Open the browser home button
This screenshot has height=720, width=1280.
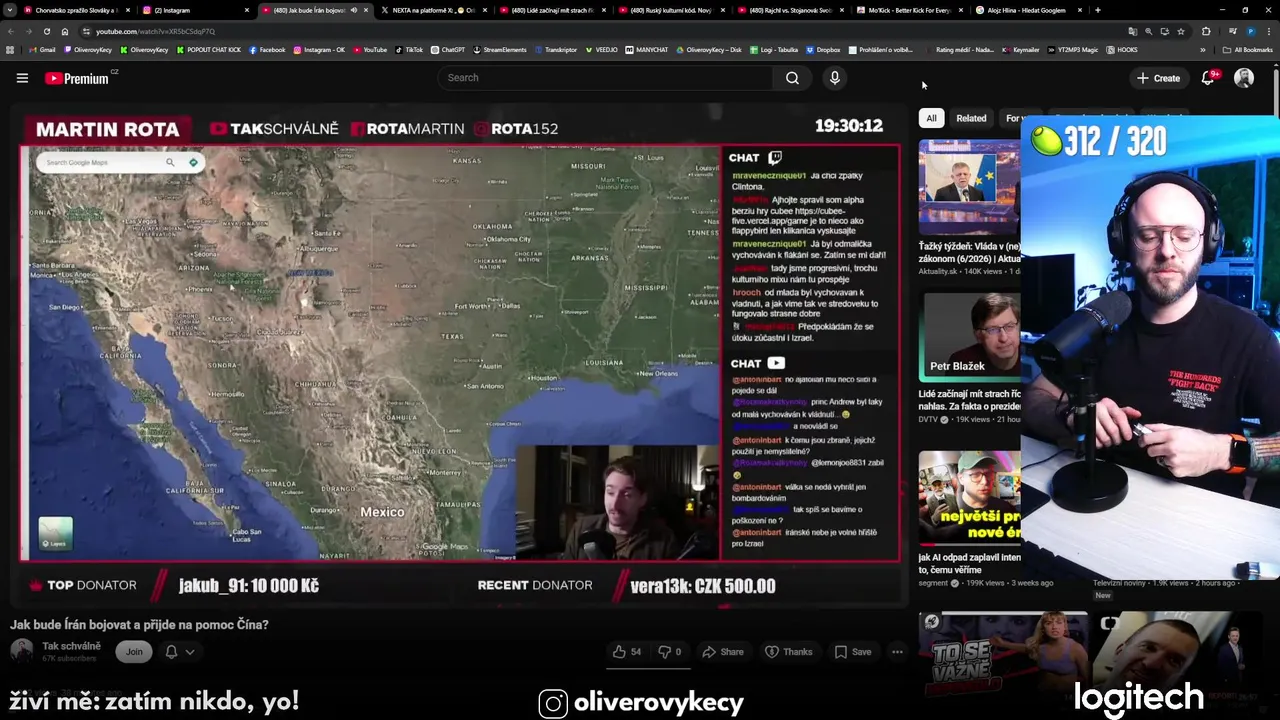point(65,31)
